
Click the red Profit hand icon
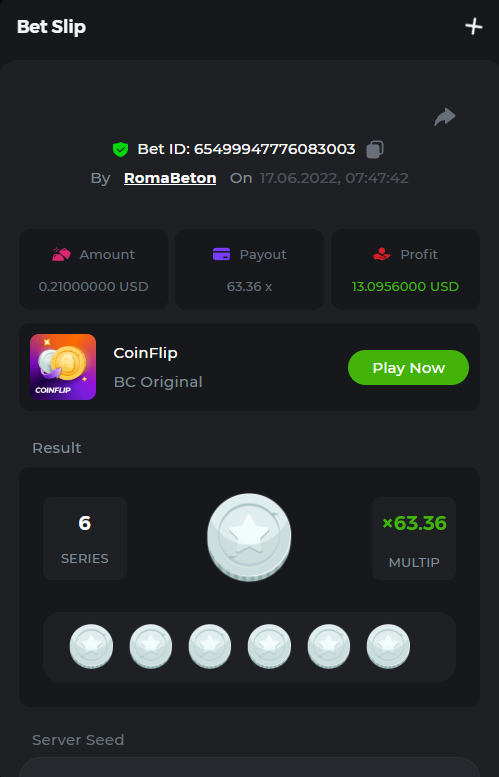[x=382, y=254]
